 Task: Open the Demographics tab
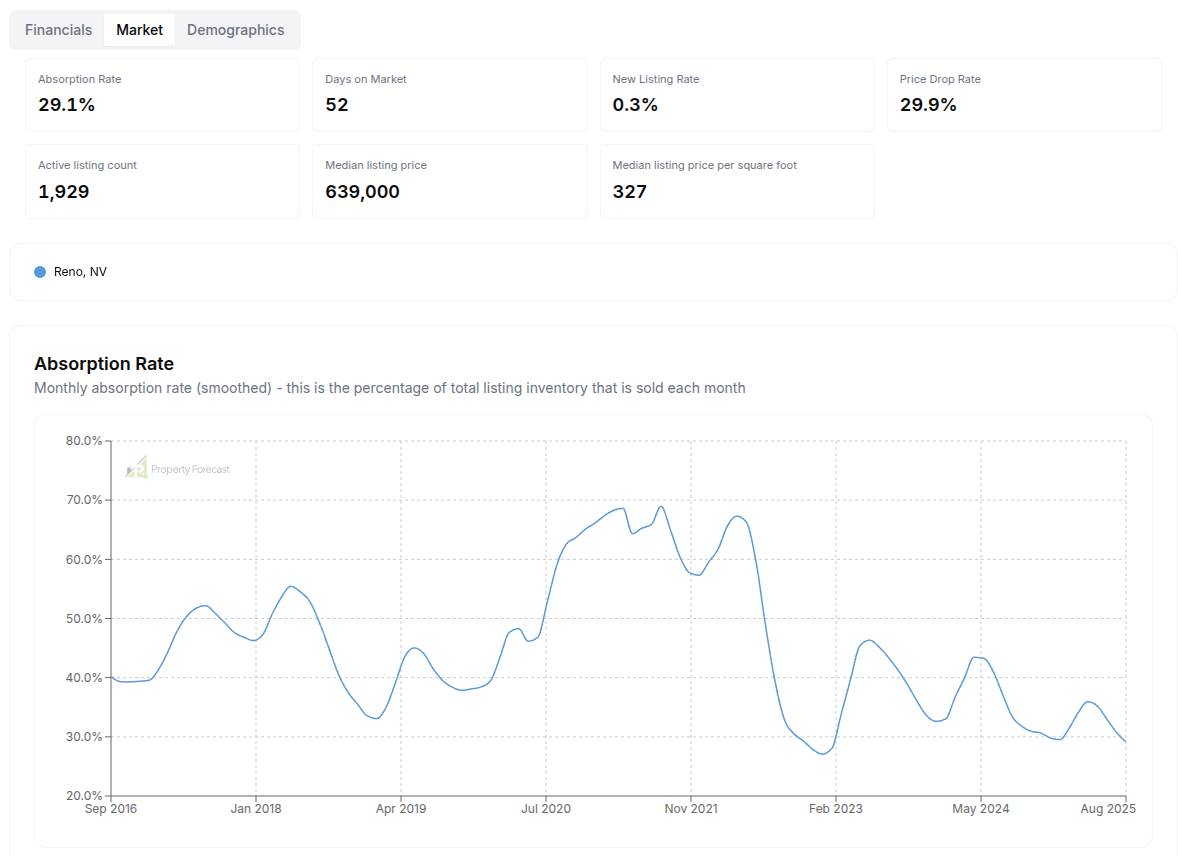tap(235, 30)
